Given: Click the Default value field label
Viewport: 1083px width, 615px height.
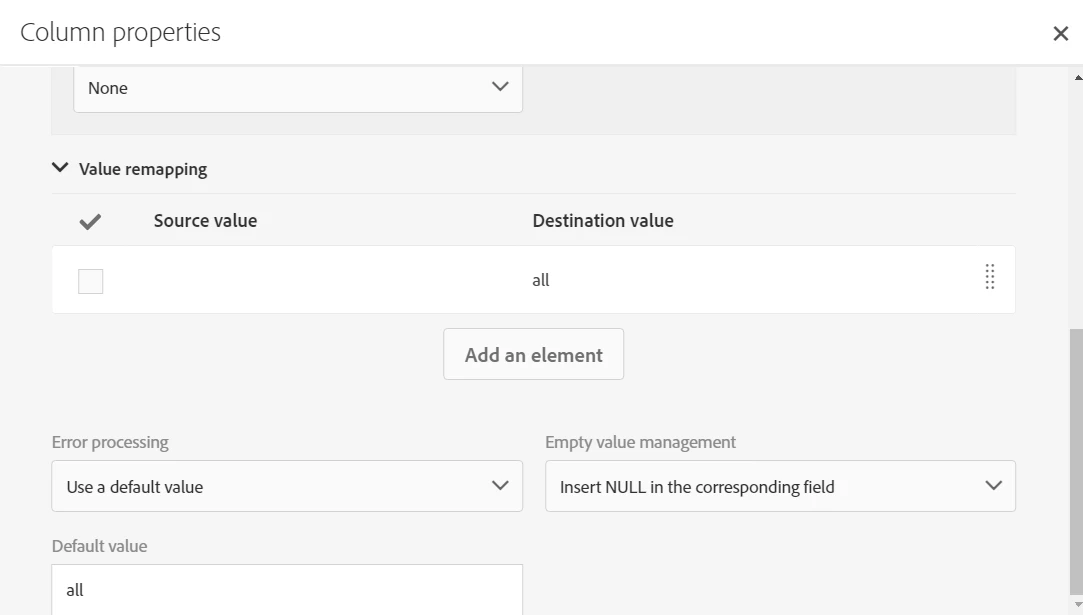Looking at the screenshot, I should [x=99, y=546].
